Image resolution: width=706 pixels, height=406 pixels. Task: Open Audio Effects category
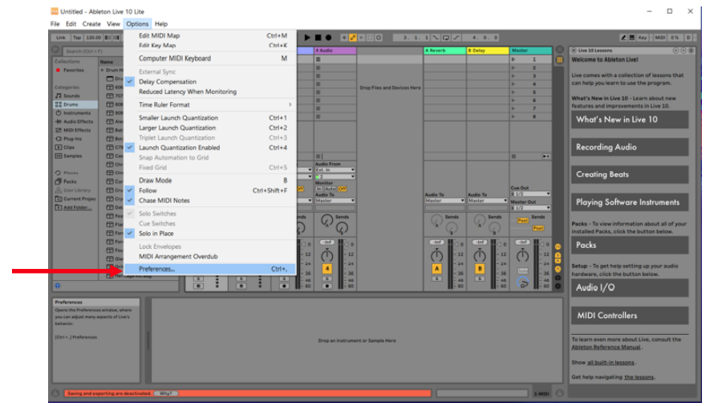pyautogui.click(x=74, y=122)
